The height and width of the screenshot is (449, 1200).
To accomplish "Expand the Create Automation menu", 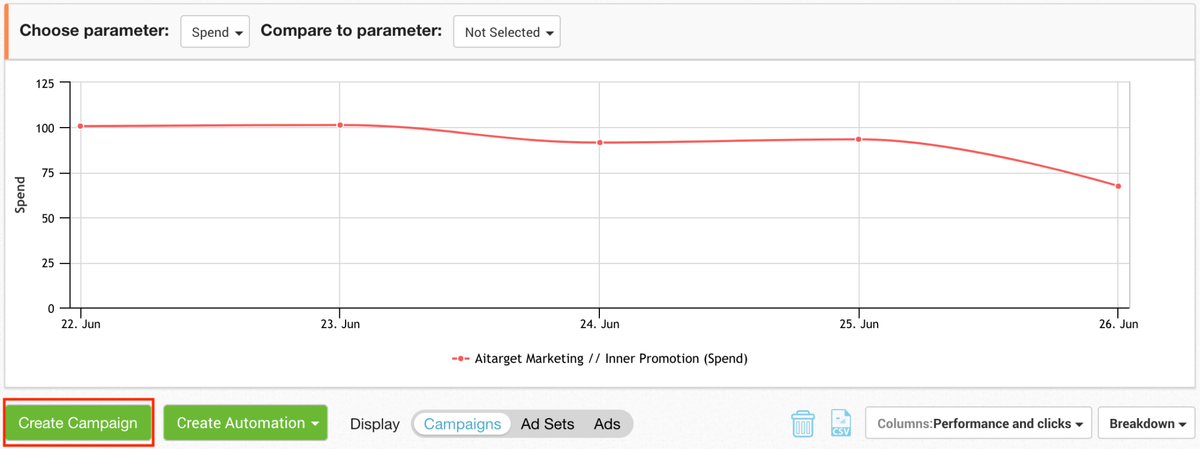I will tap(246, 423).
